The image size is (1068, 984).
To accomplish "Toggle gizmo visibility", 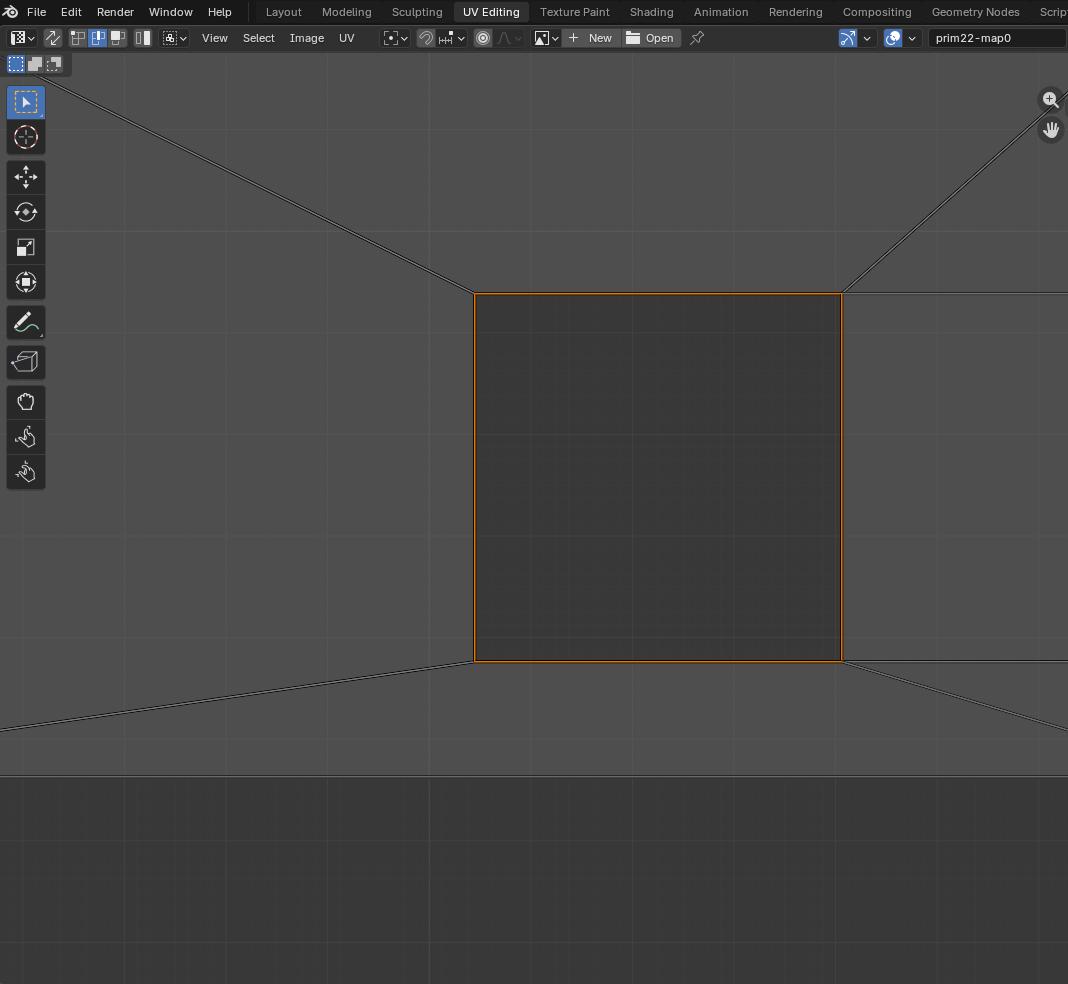I will [x=847, y=38].
